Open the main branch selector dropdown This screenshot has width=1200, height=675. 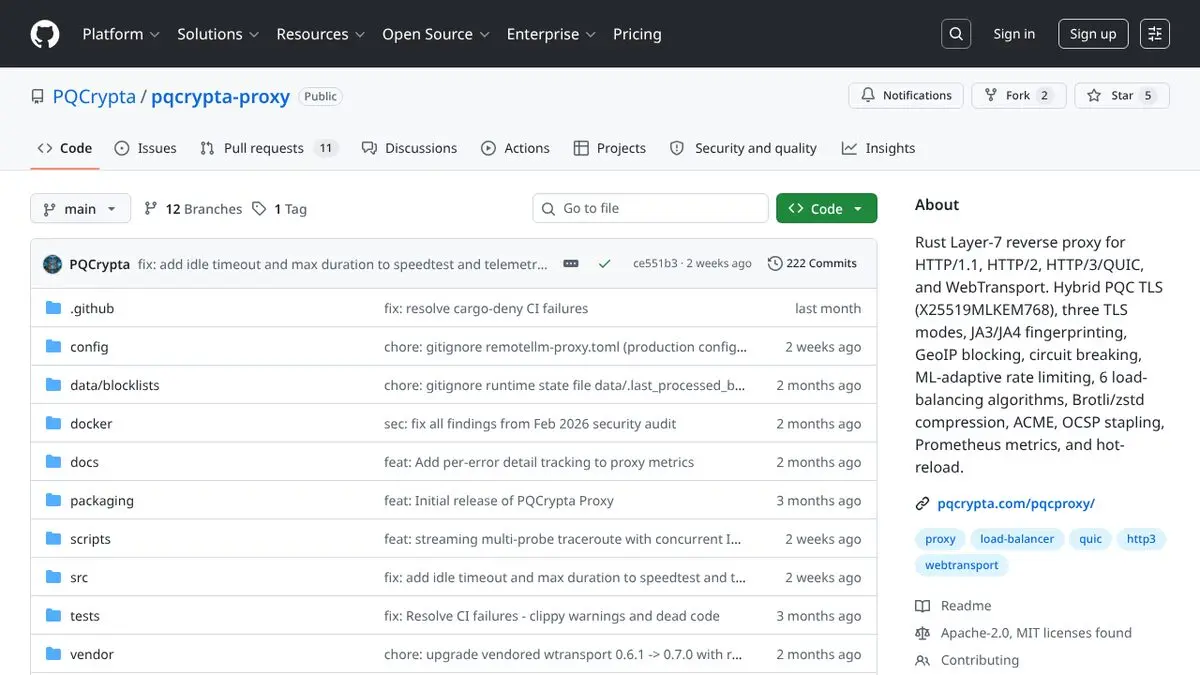80,208
